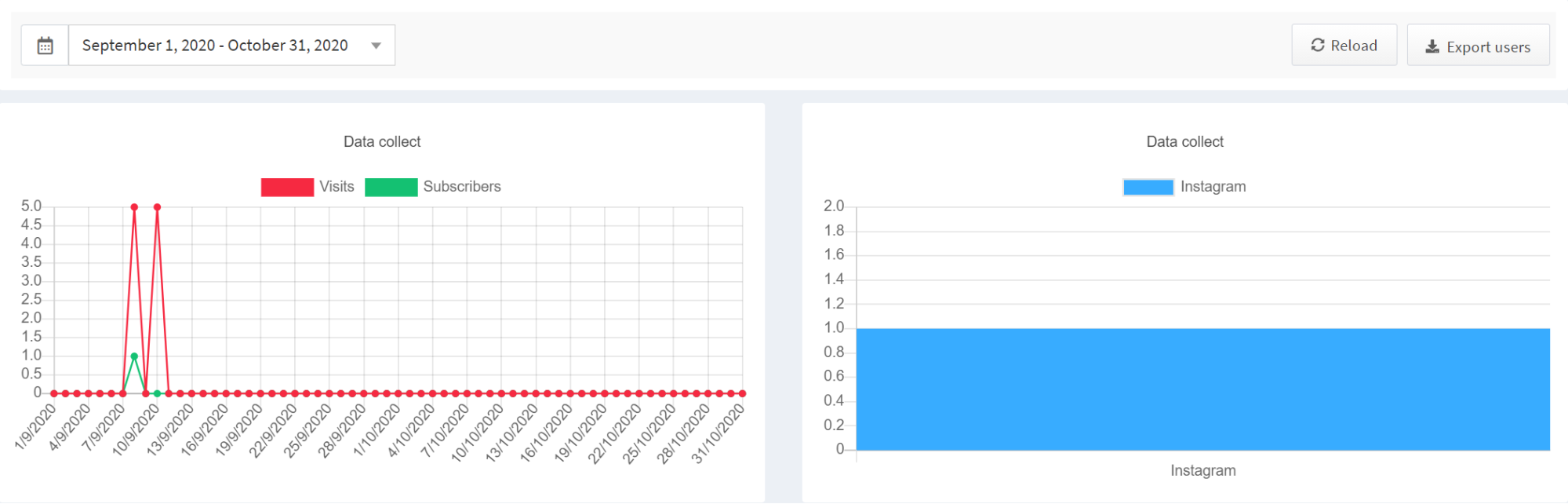Screen dimensions: 1568x504
Task: Click the blue Instagram bar
Action: 1203,389
